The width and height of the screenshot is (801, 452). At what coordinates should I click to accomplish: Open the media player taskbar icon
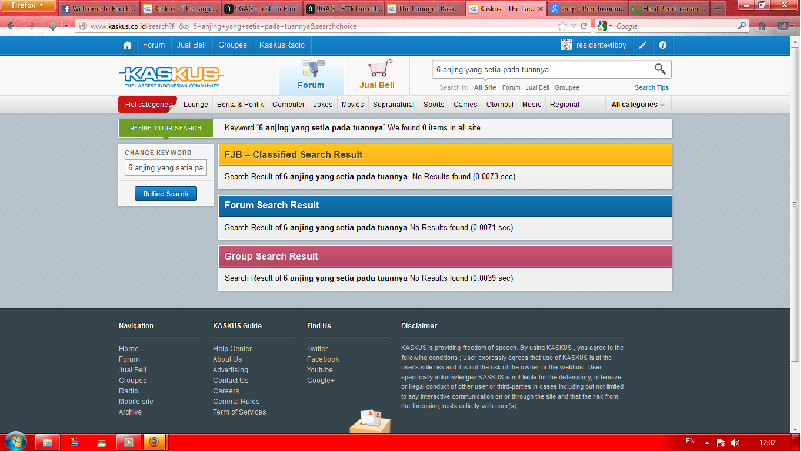pyautogui.click(x=128, y=442)
